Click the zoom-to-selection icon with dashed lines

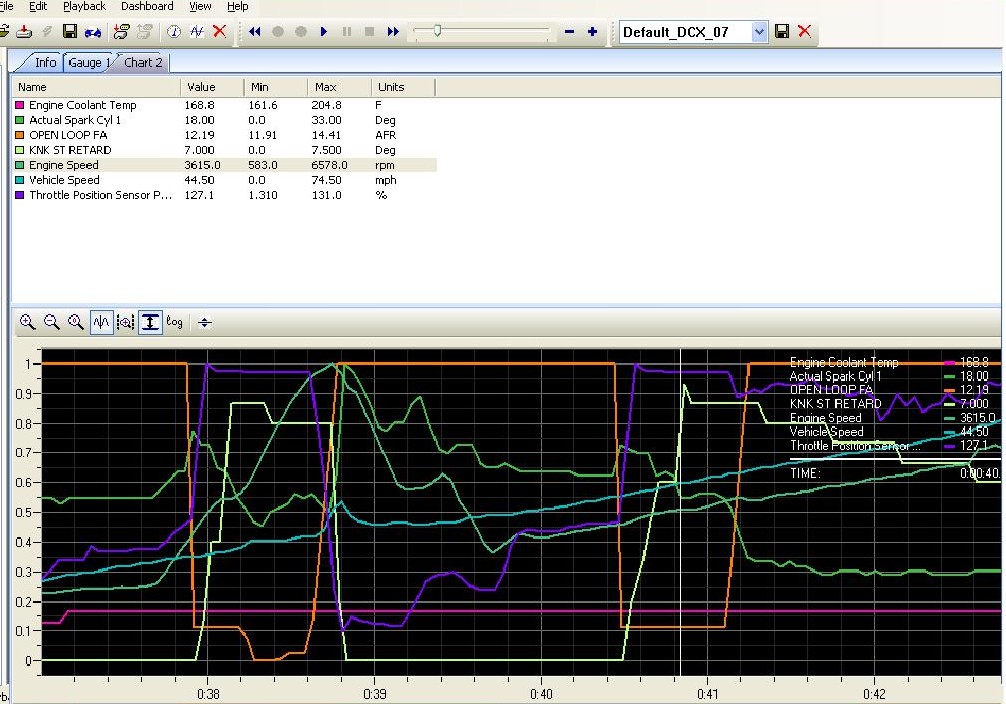(x=125, y=322)
